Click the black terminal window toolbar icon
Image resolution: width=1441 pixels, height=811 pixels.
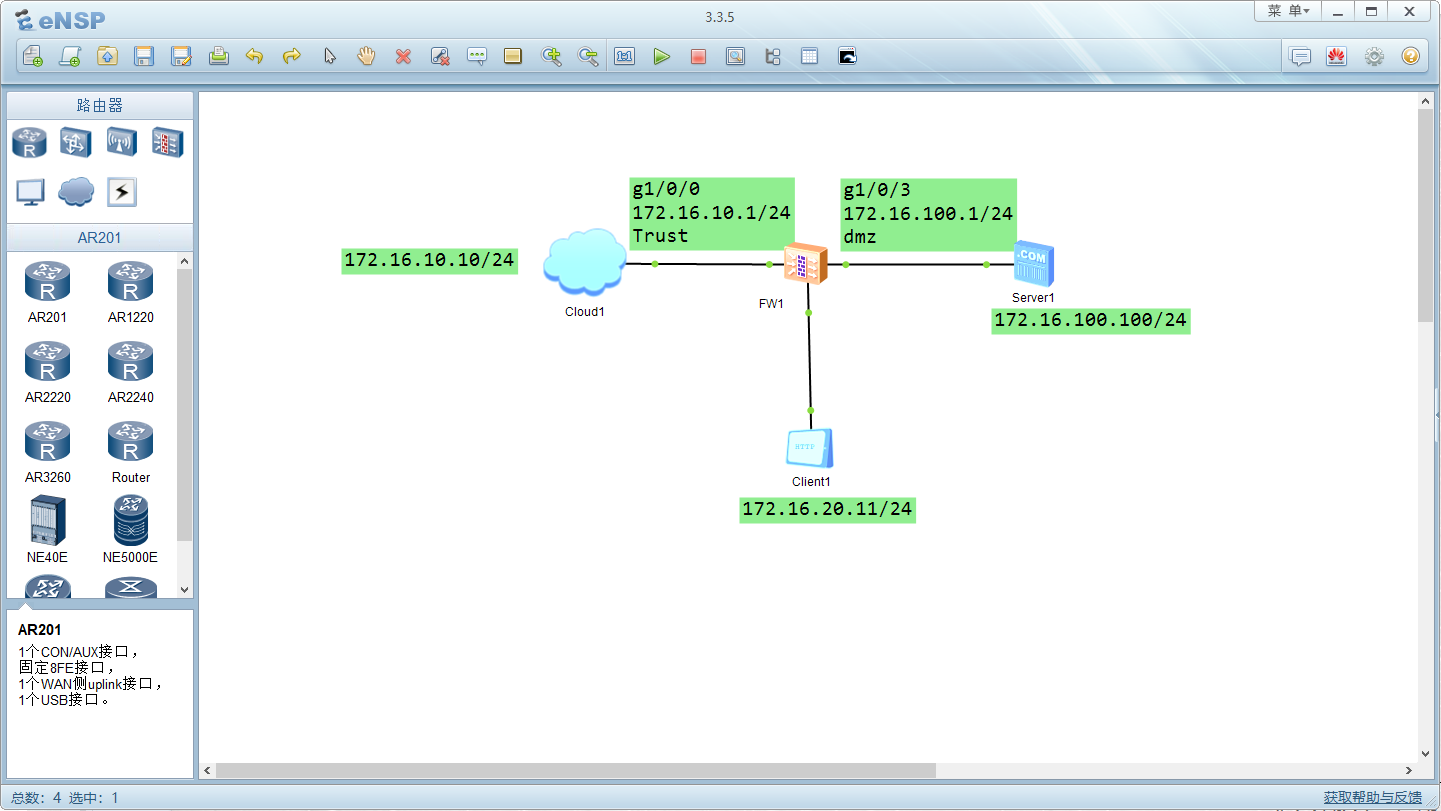(x=847, y=56)
